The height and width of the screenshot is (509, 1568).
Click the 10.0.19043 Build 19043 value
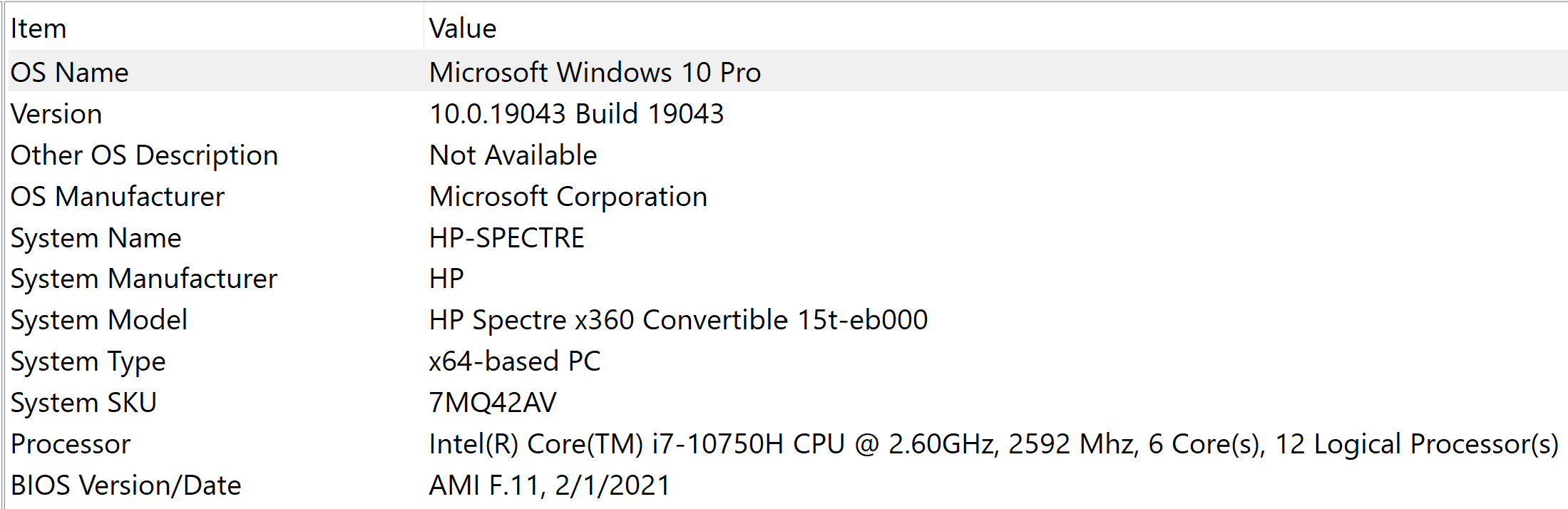pyautogui.click(x=576, y=114)
